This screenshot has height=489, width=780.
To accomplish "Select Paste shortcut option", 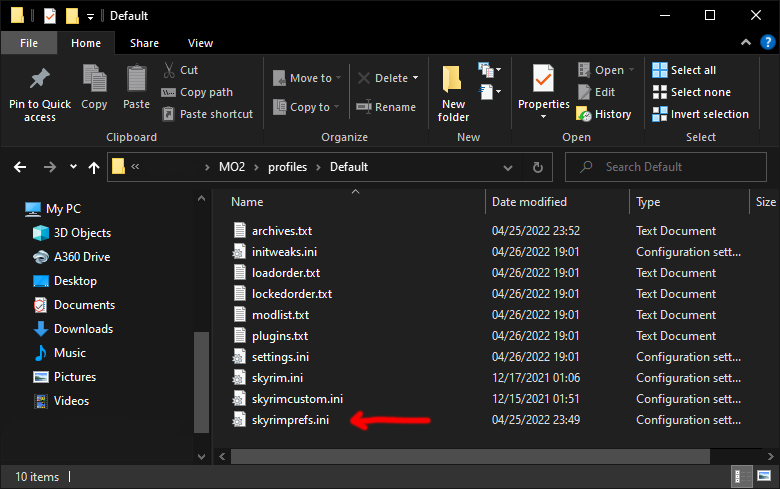I will pos(208,114).
